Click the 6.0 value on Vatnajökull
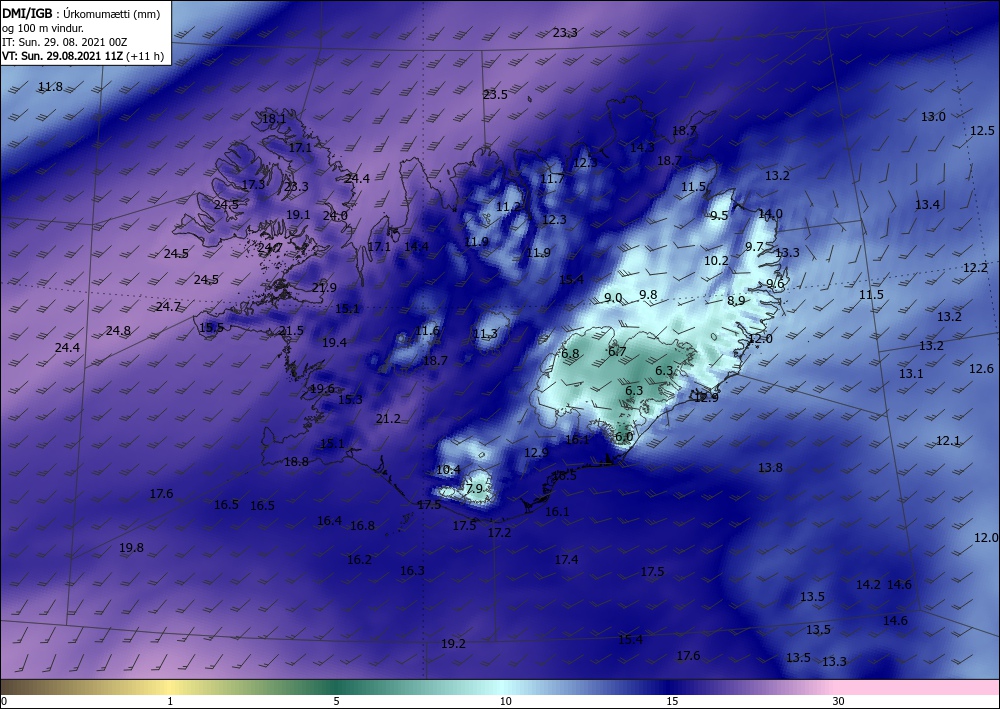This screenshot has width=1000, height=709. (x=624, y=437)
